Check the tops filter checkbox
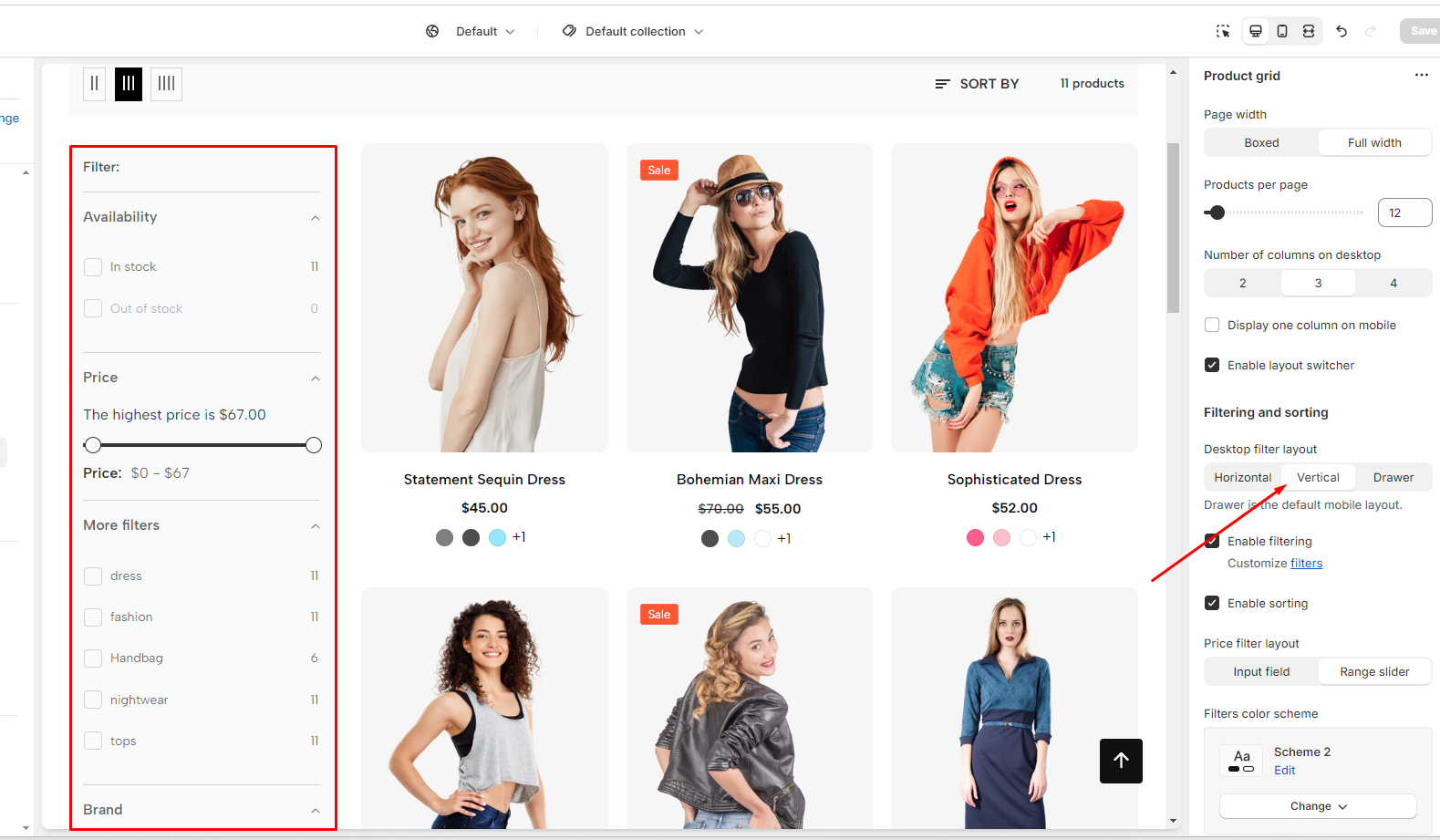Viewport: 1440px width, 840px height. (x=92, y=741)
